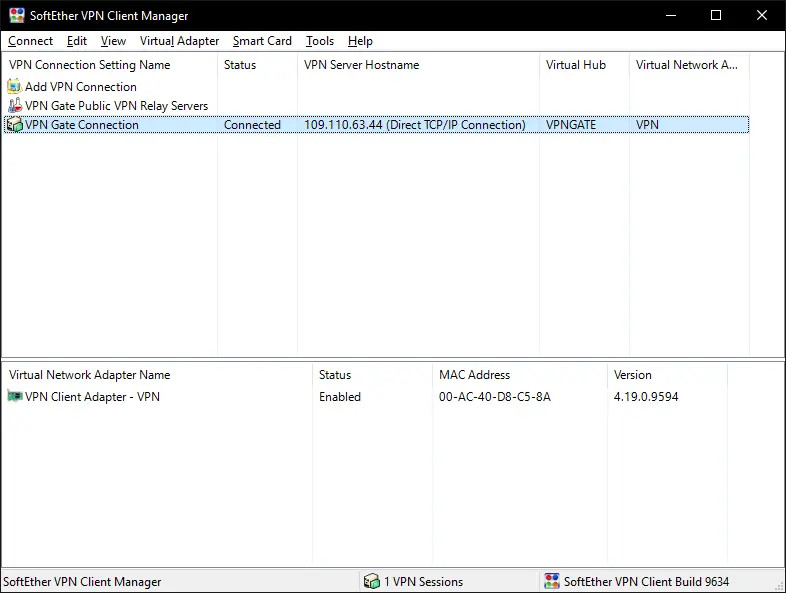
Task: Select the Add VPN Connection entry
Action: [81, 87]
